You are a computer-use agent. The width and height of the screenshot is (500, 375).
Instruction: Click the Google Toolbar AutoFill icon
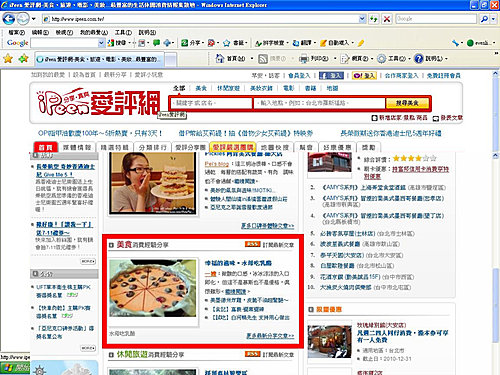pyautogui.click(x=323, y=43)
